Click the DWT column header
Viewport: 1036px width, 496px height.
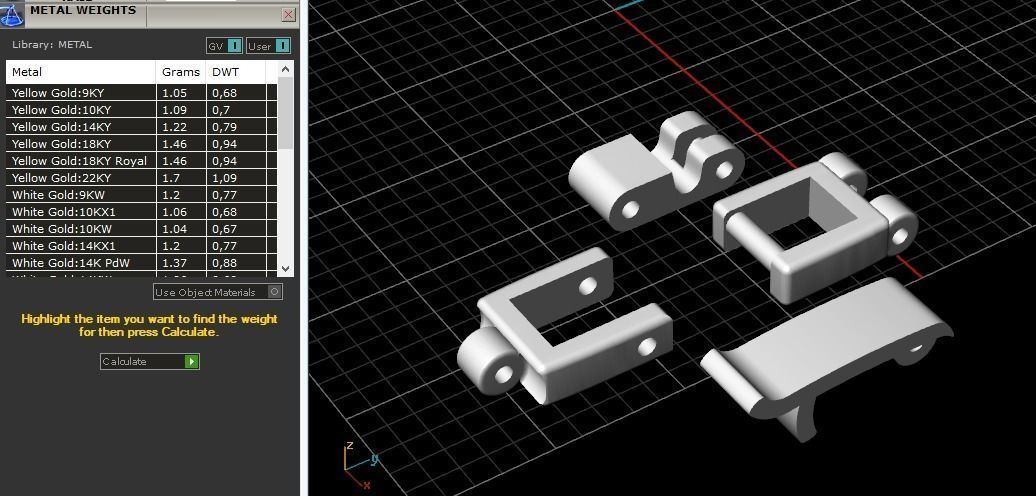click(x=236, y=72)
